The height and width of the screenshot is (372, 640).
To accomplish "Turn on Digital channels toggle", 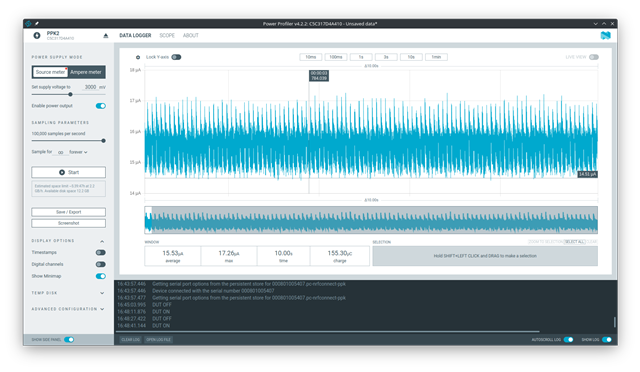I will [x=101, y=264].
